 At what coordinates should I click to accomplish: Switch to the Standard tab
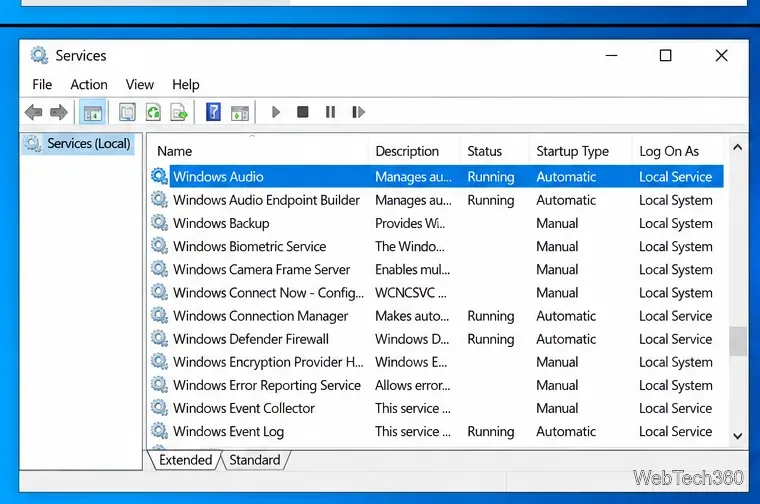click(x=255, y=460)
